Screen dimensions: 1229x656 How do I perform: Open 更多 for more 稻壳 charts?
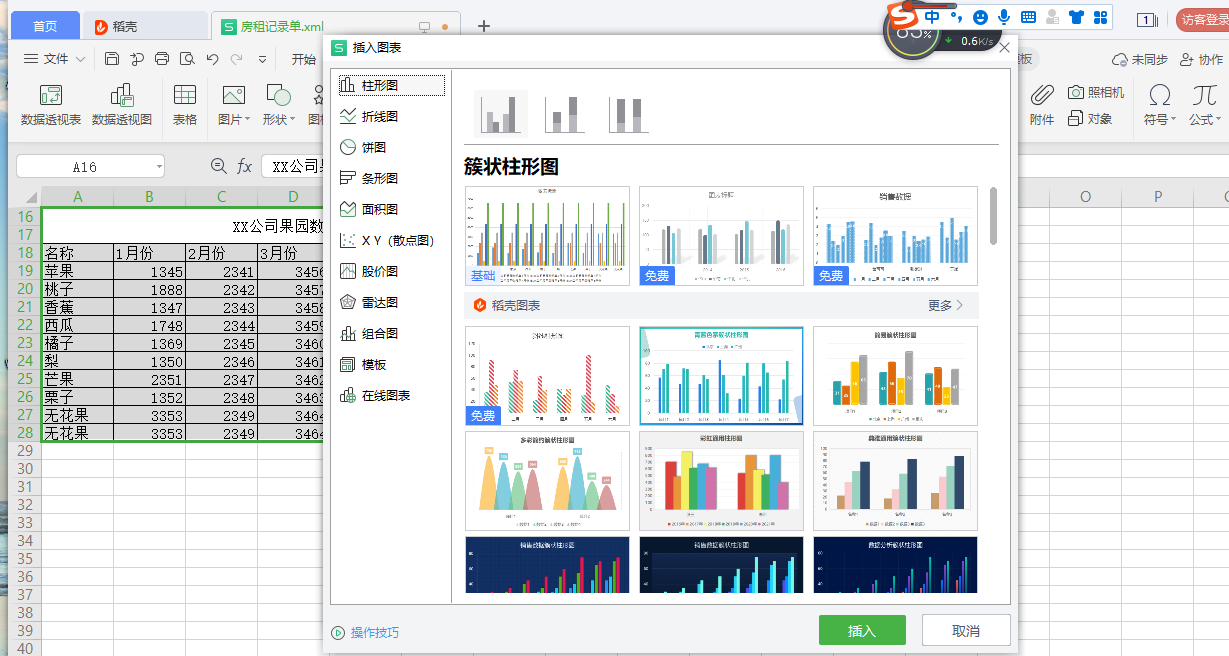pos(945,305)
